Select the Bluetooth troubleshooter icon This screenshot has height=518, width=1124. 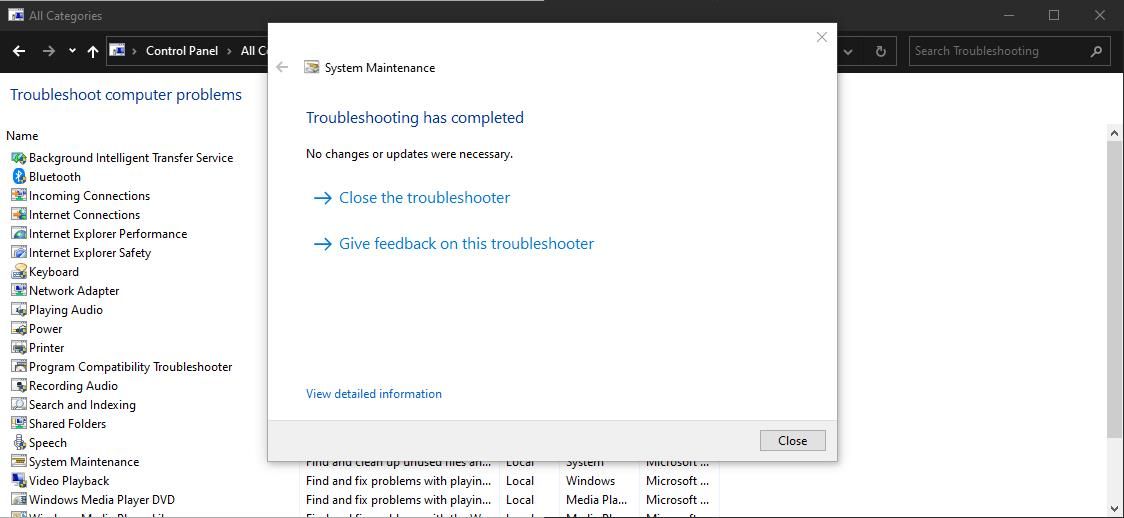[x=19, y=177]
